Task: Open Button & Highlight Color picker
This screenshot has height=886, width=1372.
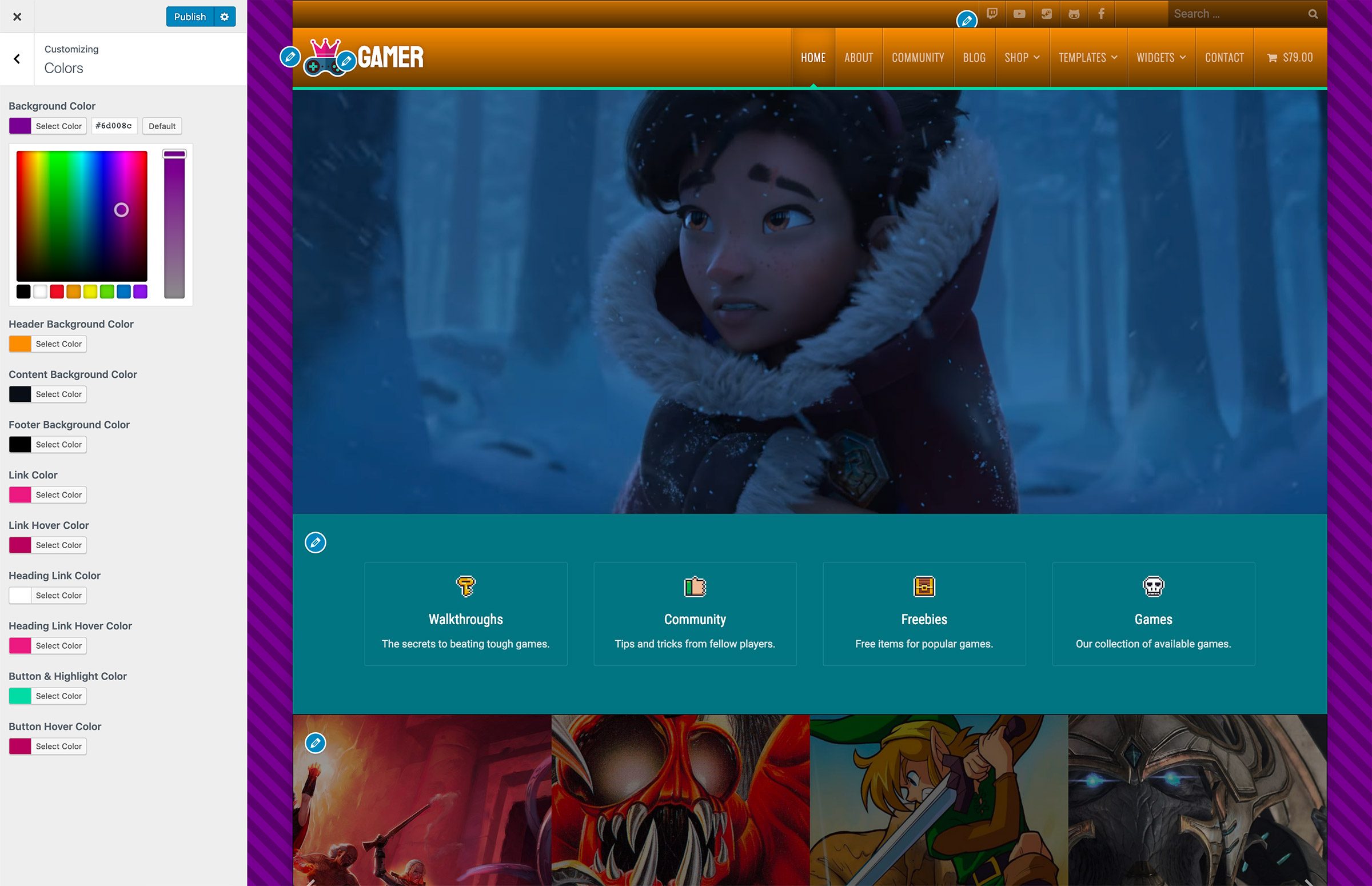Action: pos(48,696)
